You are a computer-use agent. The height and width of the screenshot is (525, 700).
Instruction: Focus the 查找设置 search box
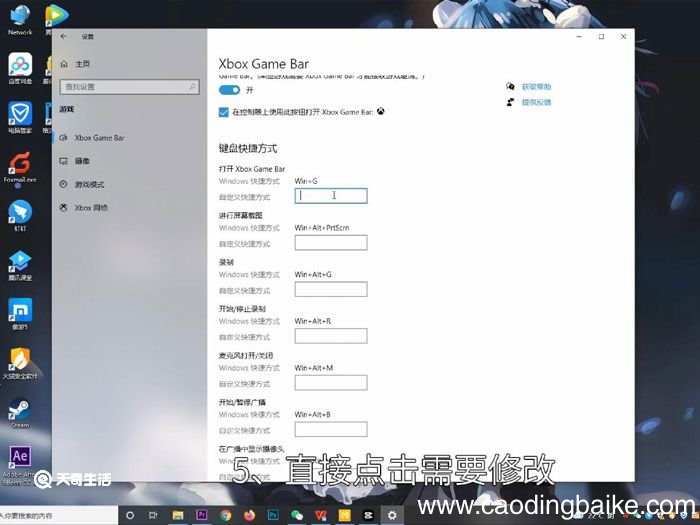(x=129, y=87)
